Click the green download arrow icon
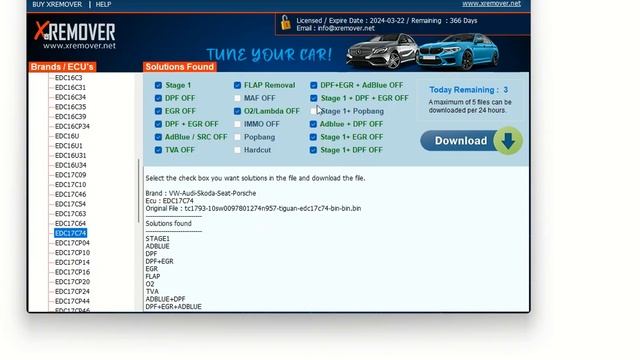This screenshot has height=360, width=640. tap(508, 141)
